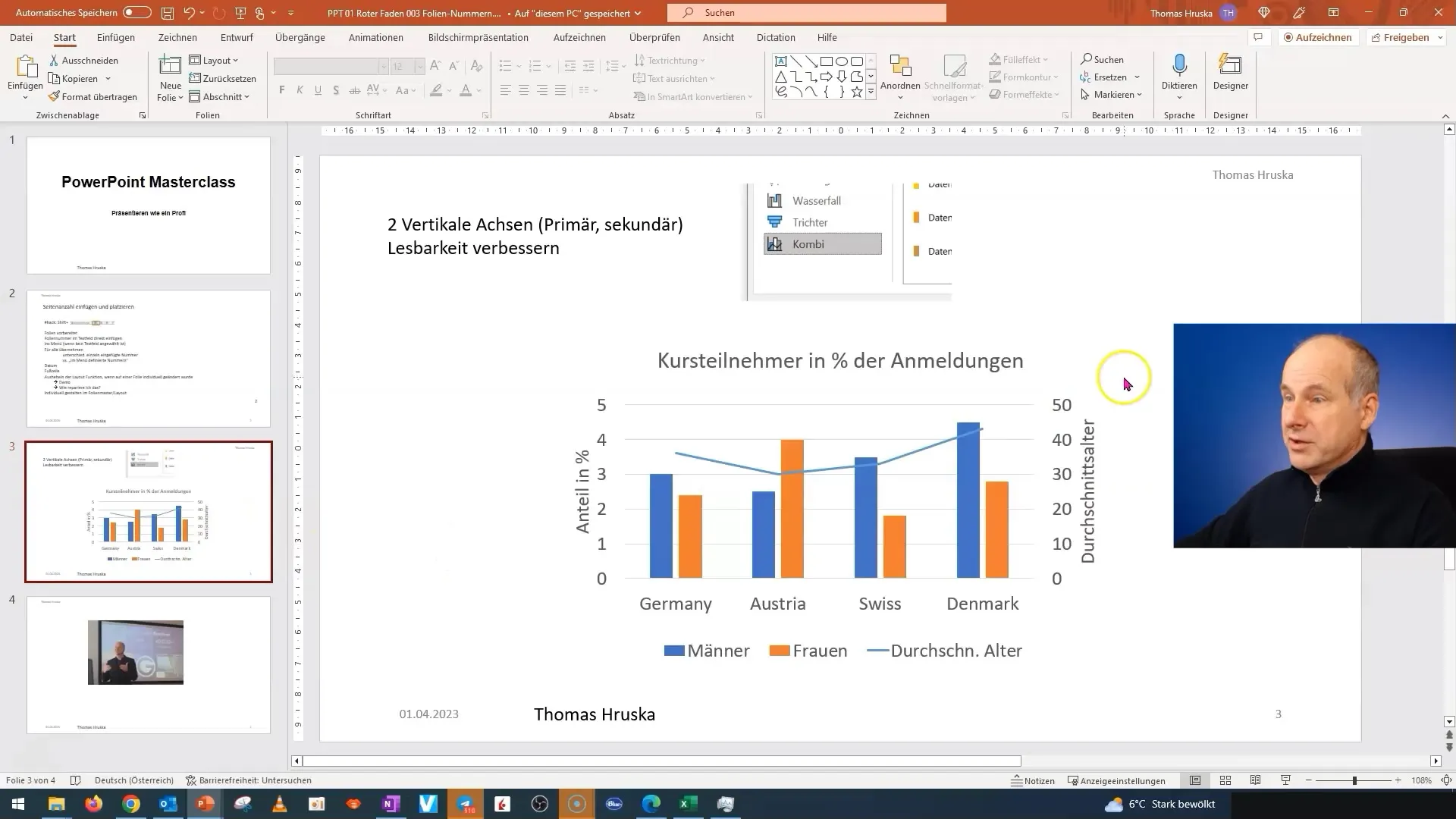The height and width of the screenshot is (819, 1456).
Task: Toggle Automatisches Speichern on/off
Action: point(136,12)
